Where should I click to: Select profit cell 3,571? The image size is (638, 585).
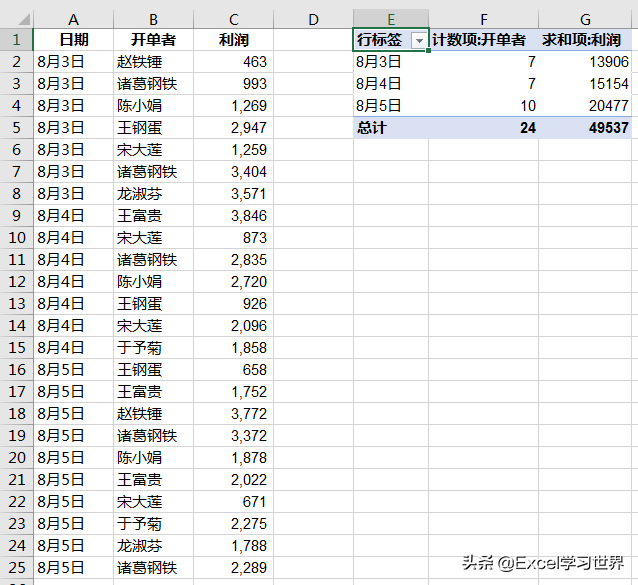[x=234, y=194]
